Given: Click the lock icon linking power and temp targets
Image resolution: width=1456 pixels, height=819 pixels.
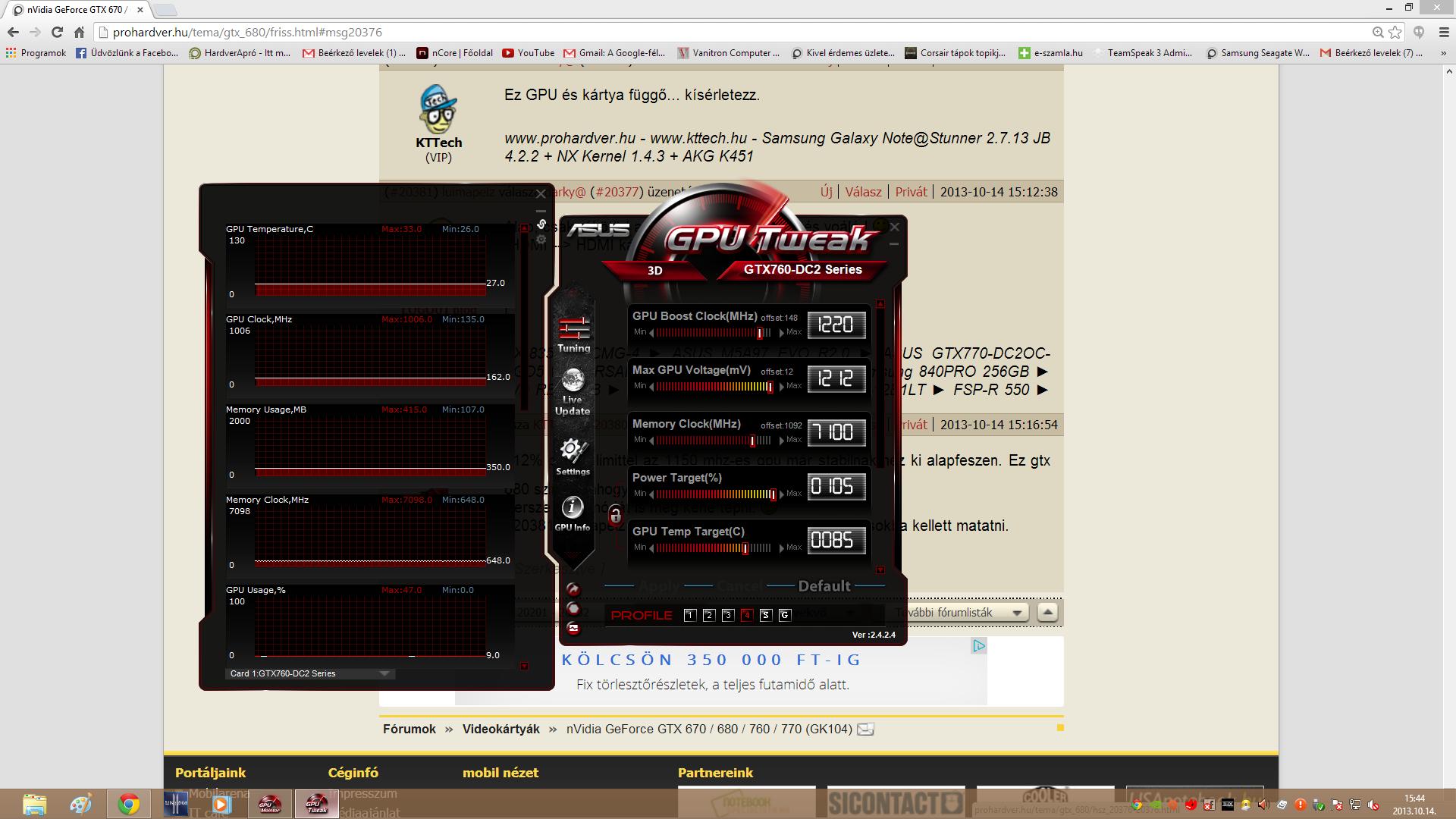Looking at the screenshot, I should (x=615, y=516).
